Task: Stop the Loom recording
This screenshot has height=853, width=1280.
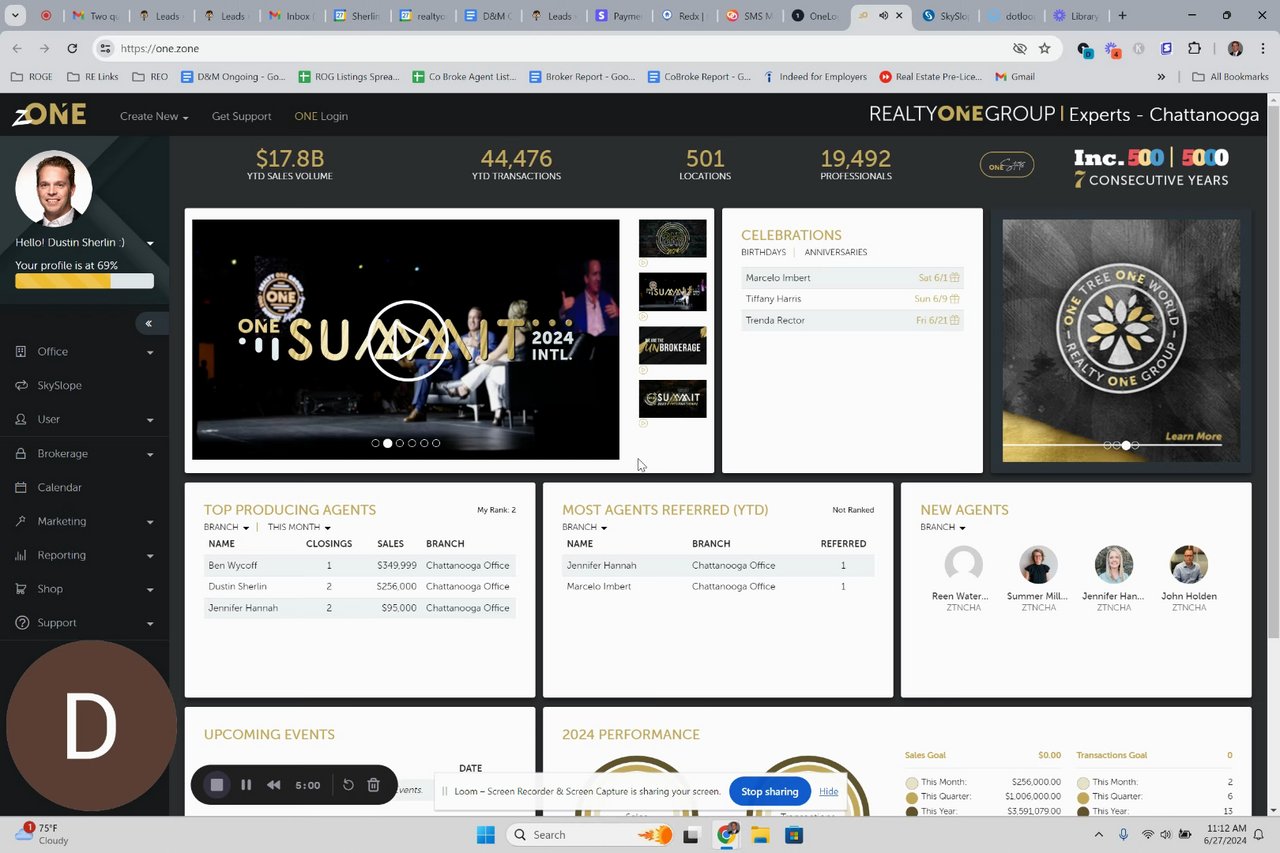Action: click(216, 785)
